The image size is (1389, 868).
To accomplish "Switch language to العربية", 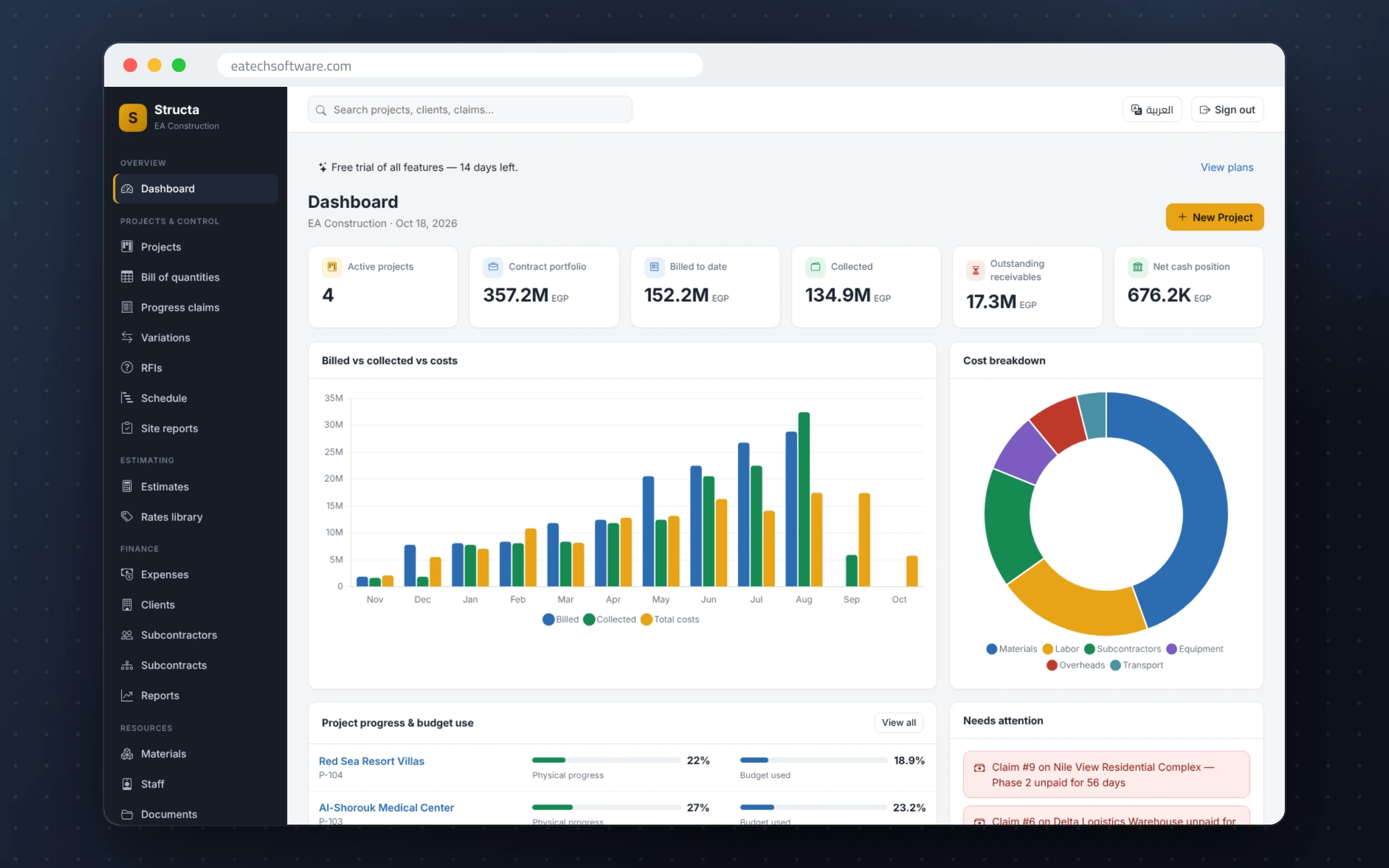I will click(1152, 109).
